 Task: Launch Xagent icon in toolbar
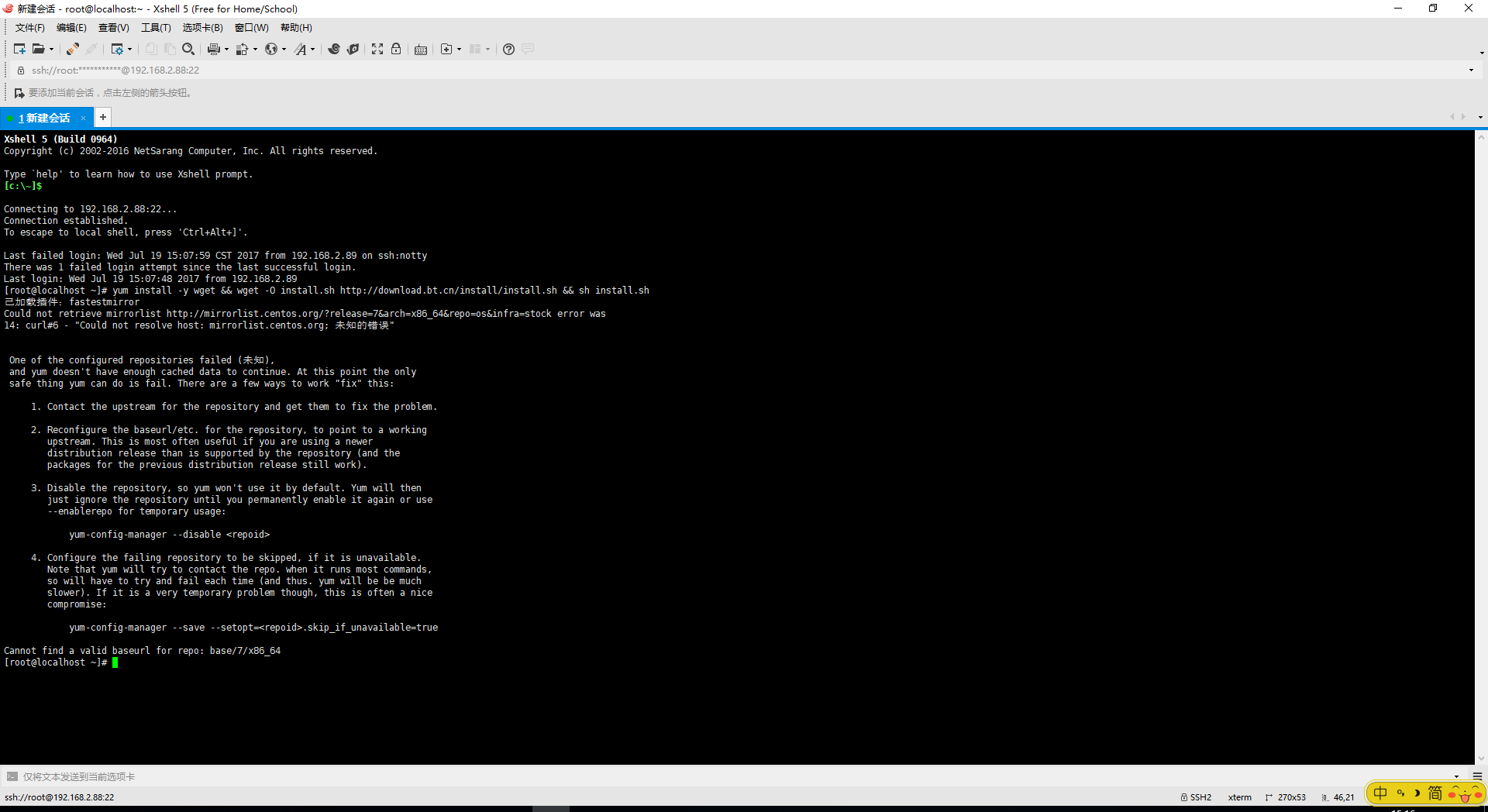pyautogui.click(x=353, y=49)
